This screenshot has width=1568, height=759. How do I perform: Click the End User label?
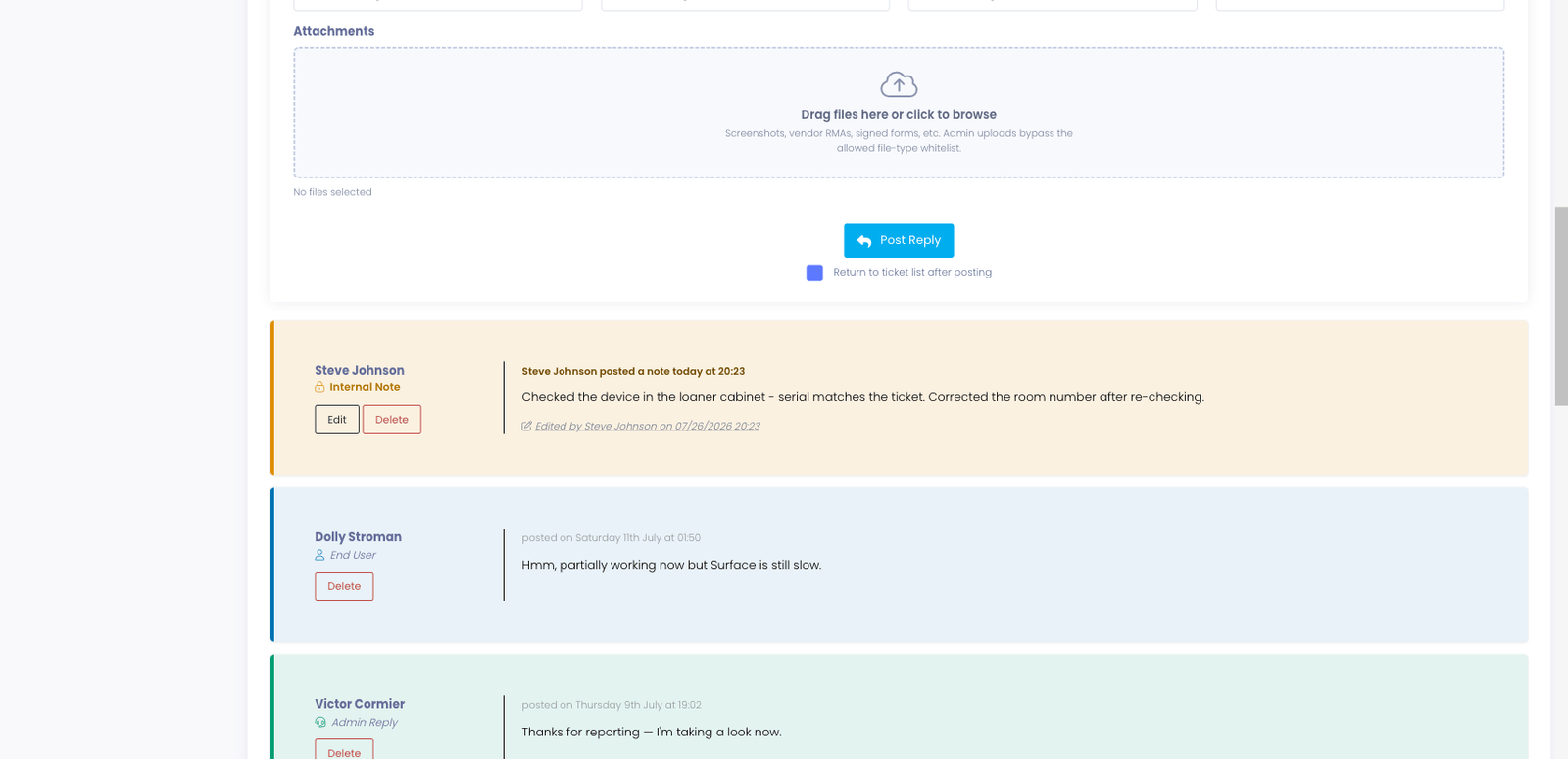[x=353, y=555]
